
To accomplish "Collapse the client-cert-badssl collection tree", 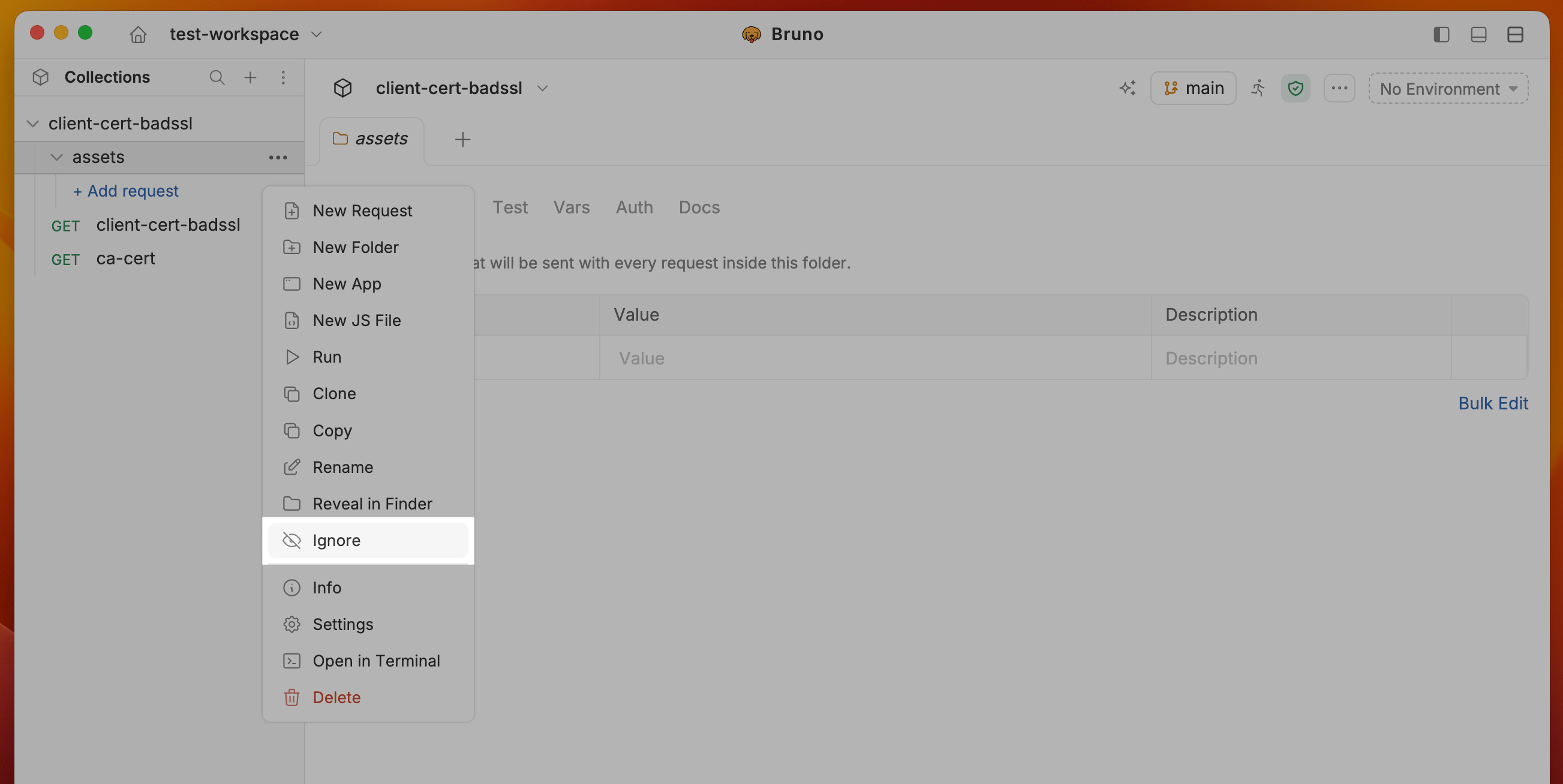I will [33, 123].
